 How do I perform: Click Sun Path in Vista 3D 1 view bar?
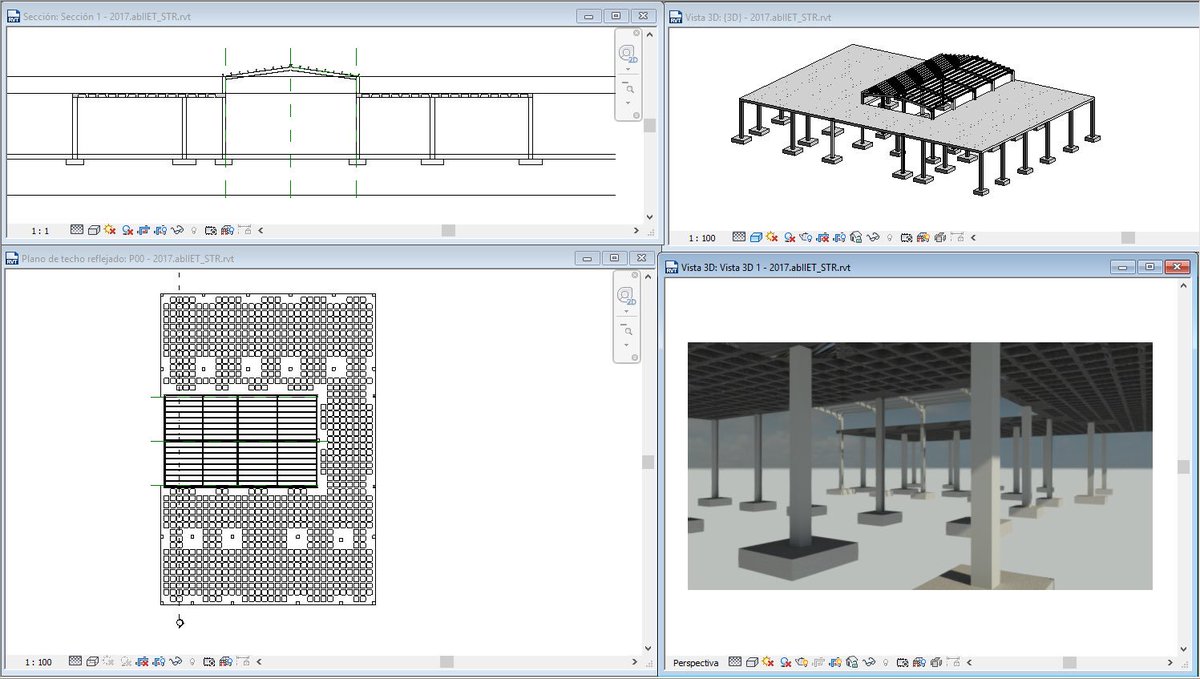[768, 662]
